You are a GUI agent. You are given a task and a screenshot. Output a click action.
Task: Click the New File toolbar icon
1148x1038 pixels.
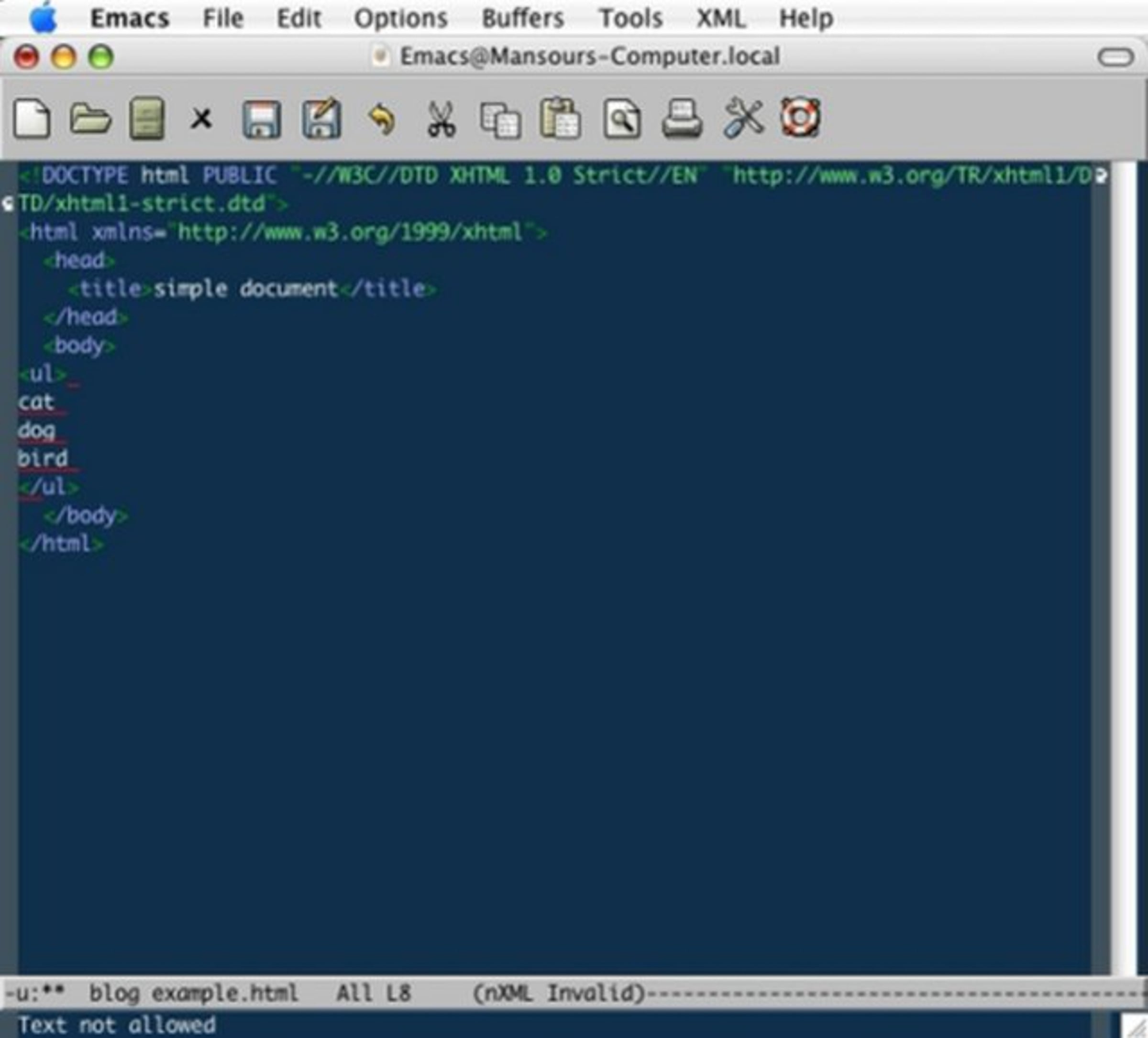click(32, 119)
